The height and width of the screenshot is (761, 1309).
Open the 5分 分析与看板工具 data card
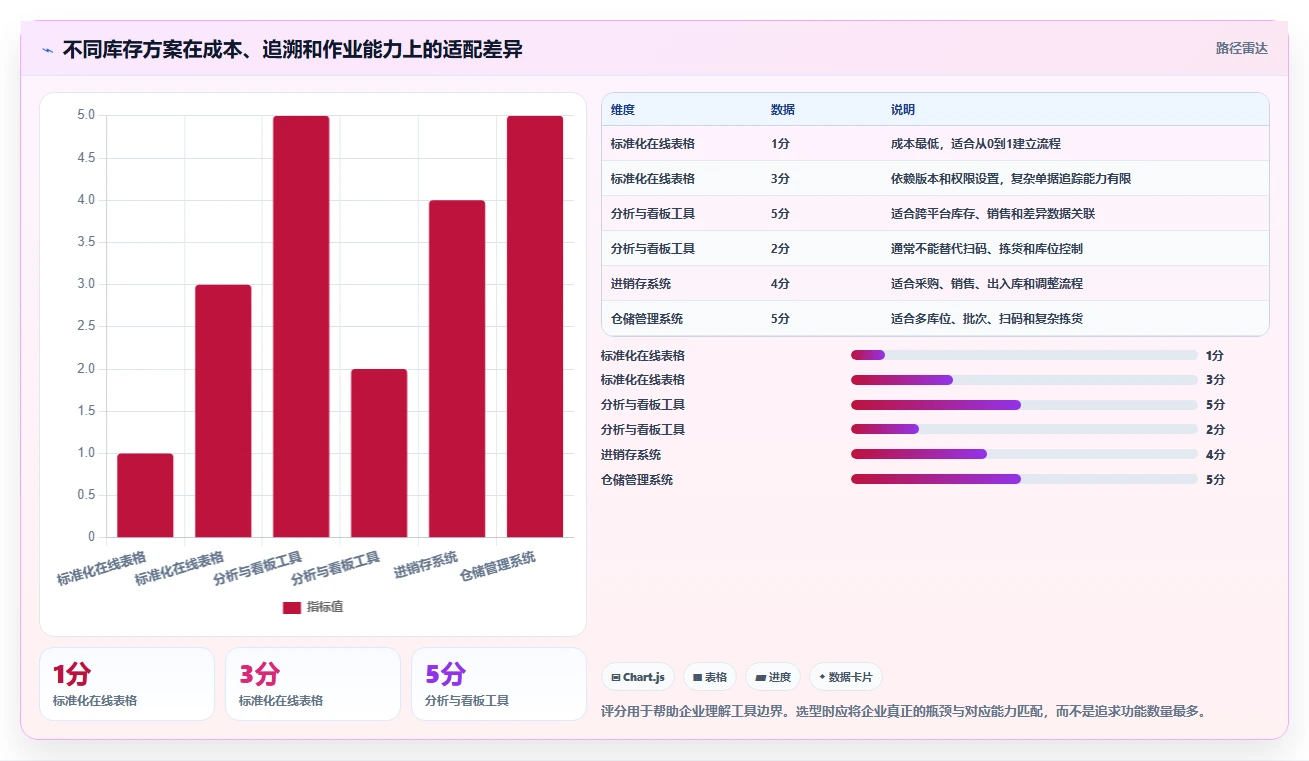coord(499,684)
